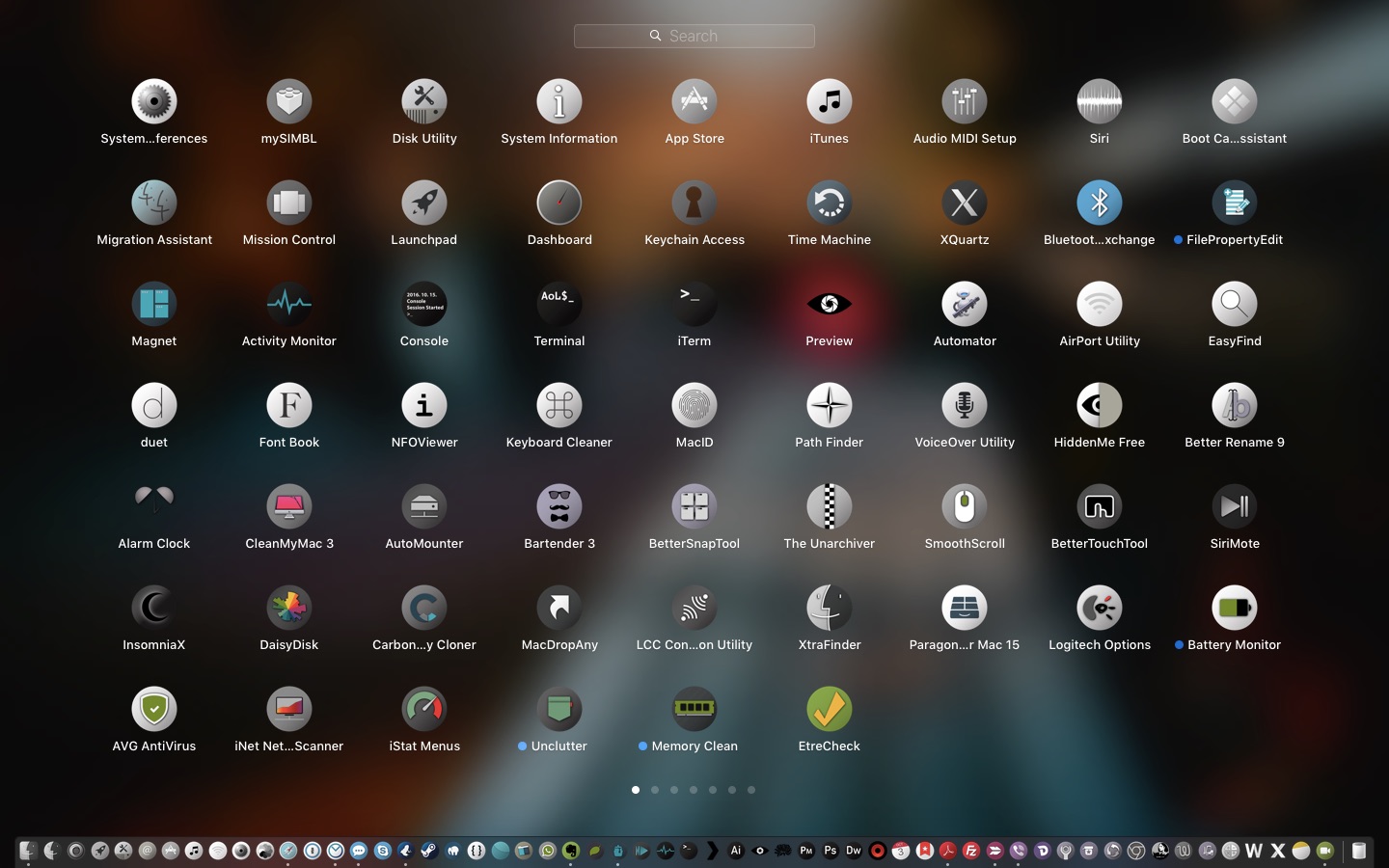Launch AirPort Utility
1389x868 pixels.
[1100, 304]
